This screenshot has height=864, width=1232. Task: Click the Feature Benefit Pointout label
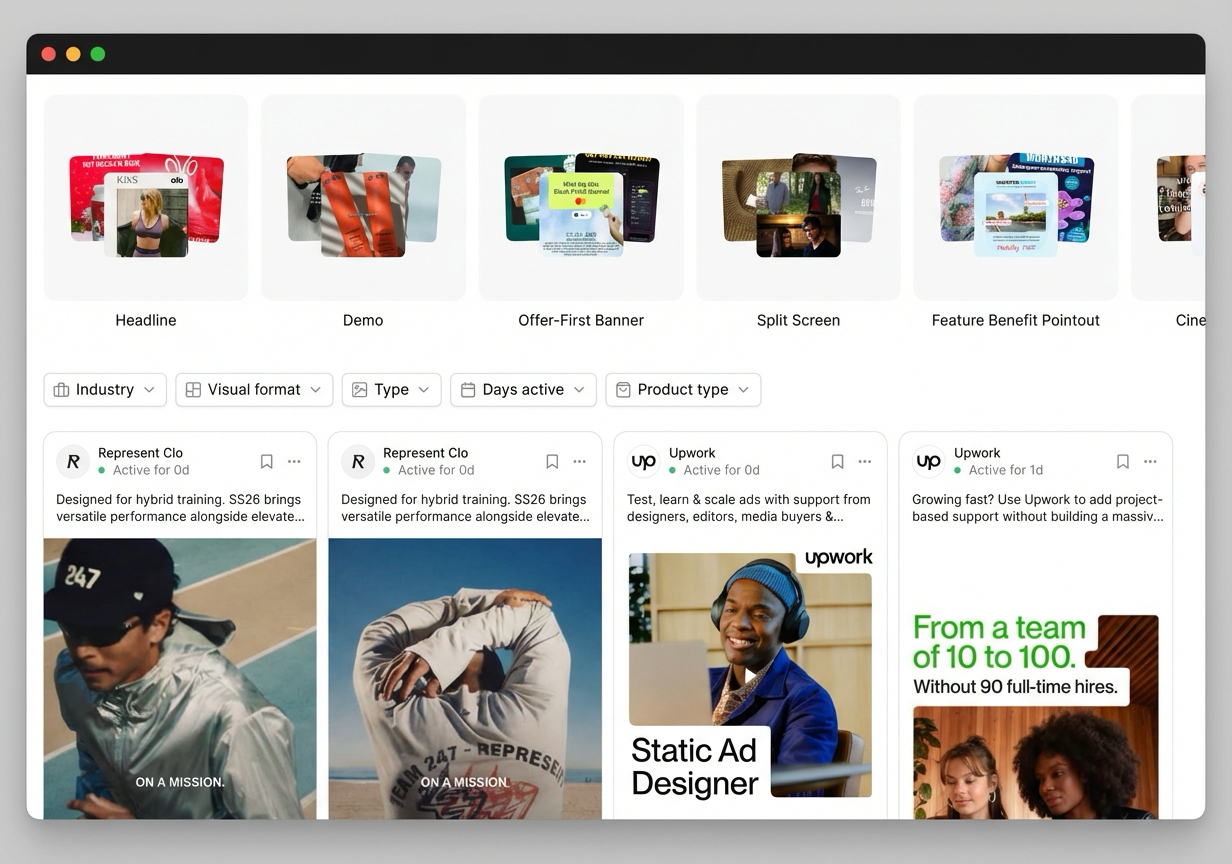(1016, 320)
